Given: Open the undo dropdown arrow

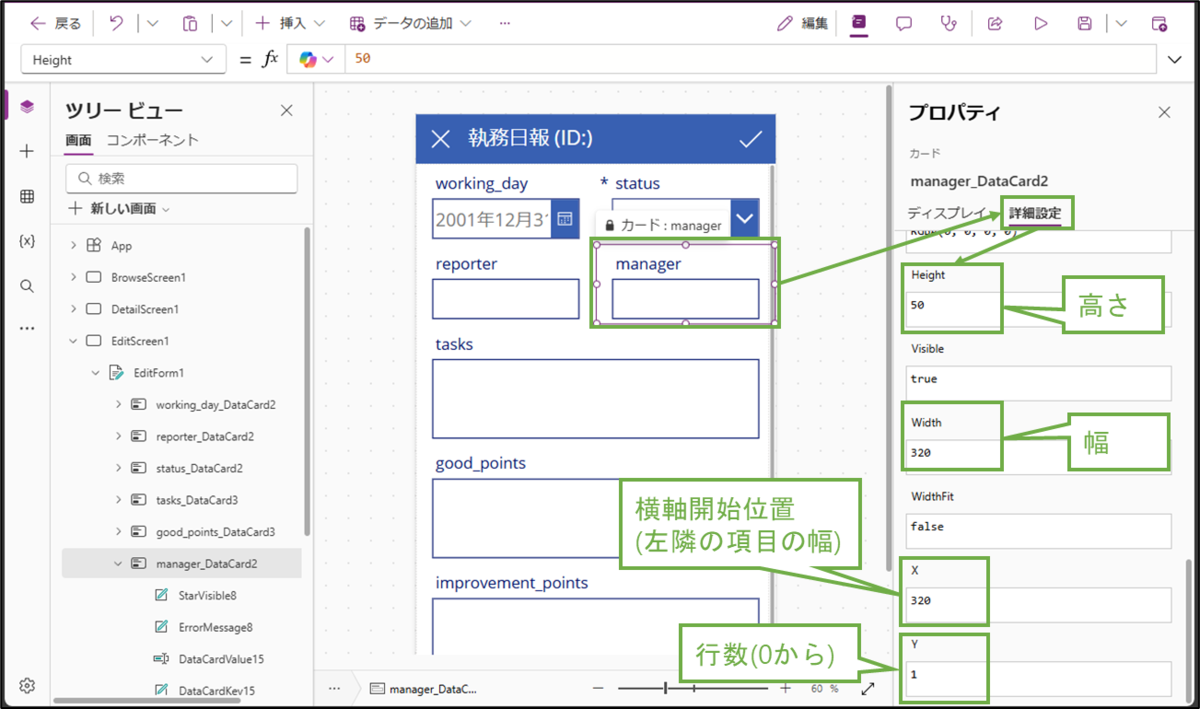Looking at the screenshot, I should pos(152,23).
